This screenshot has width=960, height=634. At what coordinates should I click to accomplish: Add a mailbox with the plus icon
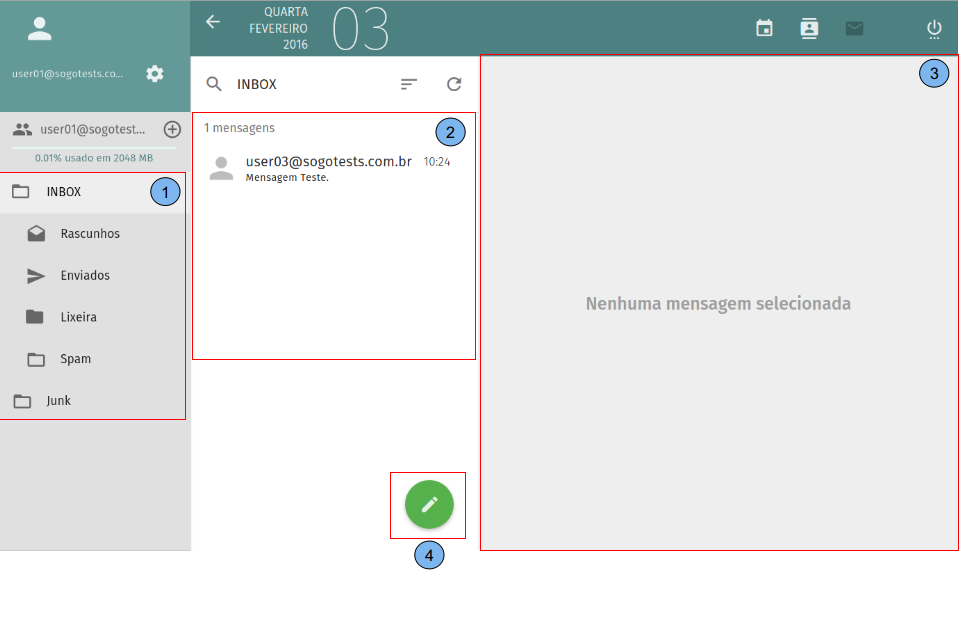pos(172,129)
